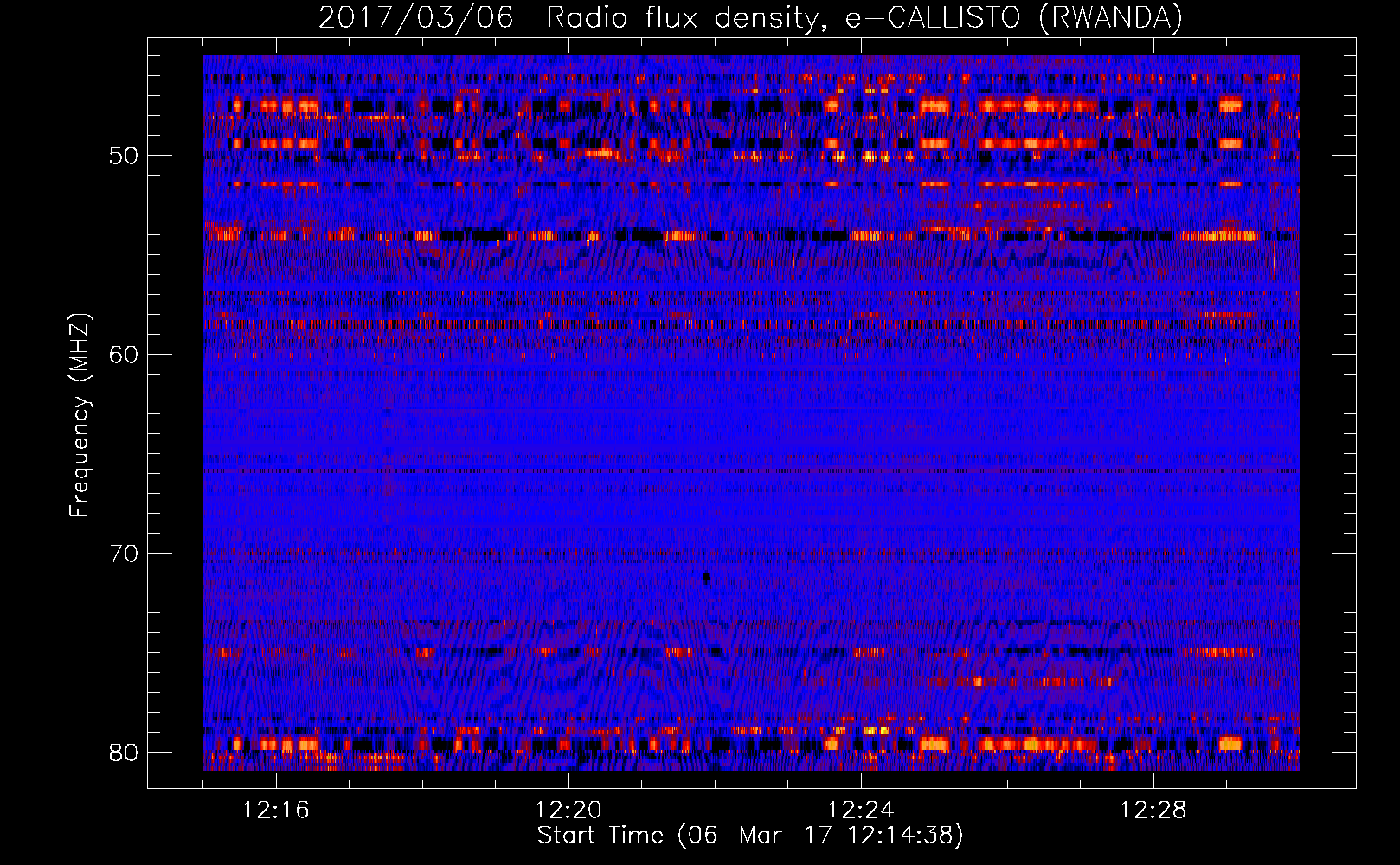Image resolution: width=1400 pixels, height=865 pixels.
Task: Click the small black dot near 71 MHz
Action: [706, 577]
